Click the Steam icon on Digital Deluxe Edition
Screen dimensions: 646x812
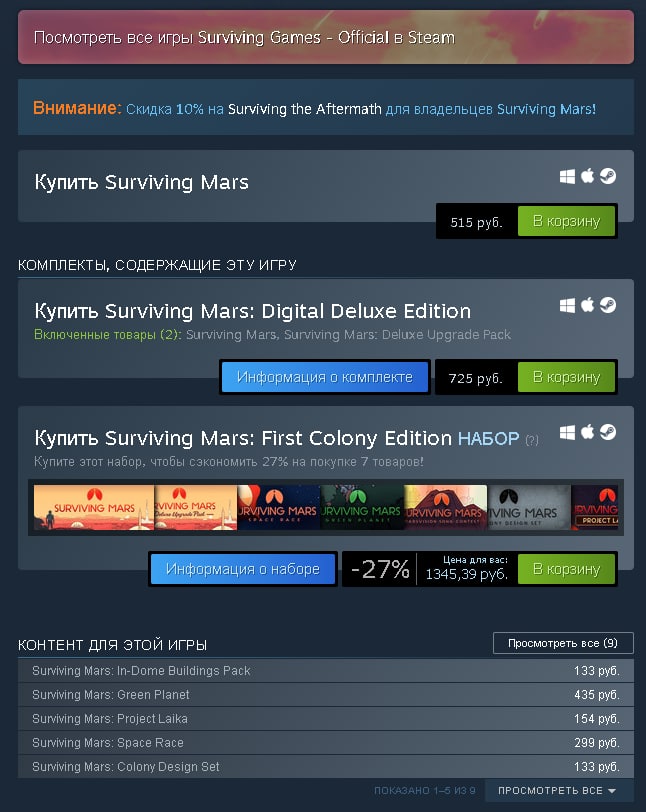[608, 305]
